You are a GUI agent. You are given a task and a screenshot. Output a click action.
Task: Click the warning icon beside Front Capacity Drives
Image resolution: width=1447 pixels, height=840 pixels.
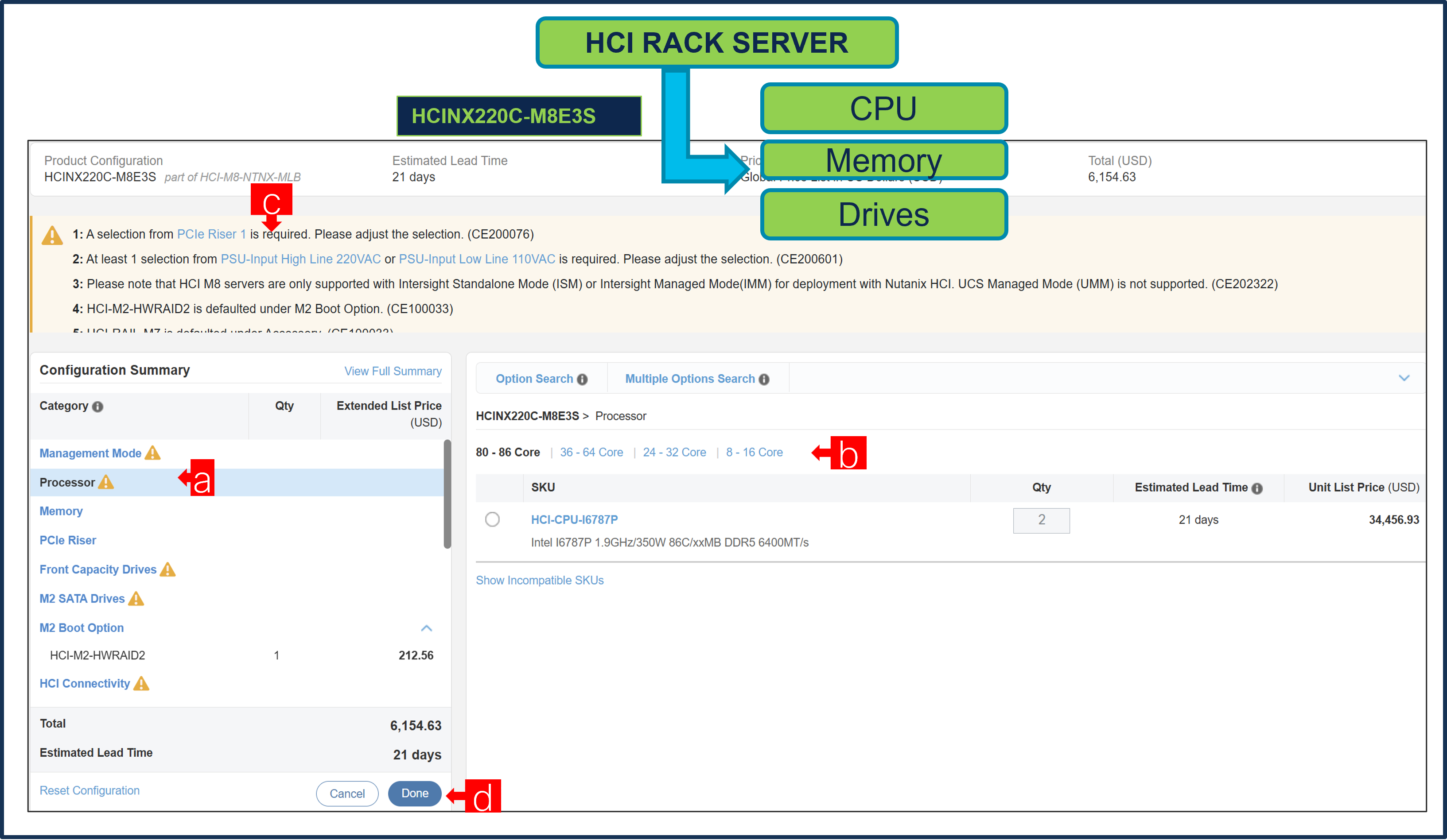tap(168, 569)
